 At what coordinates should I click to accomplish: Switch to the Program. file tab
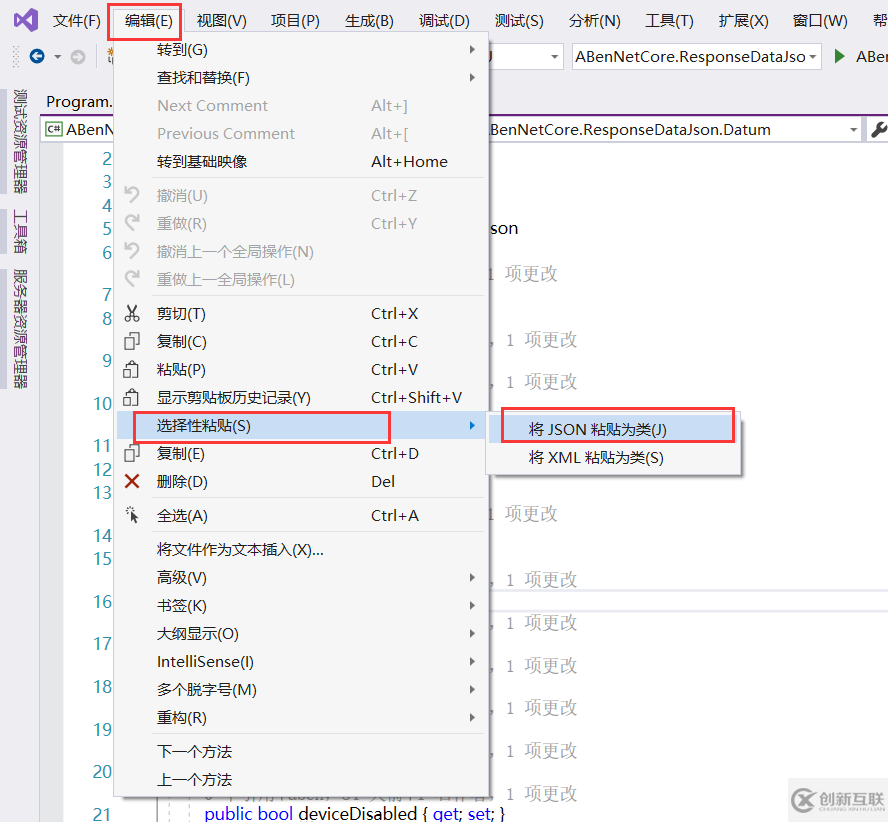click(x=79, y=101)
